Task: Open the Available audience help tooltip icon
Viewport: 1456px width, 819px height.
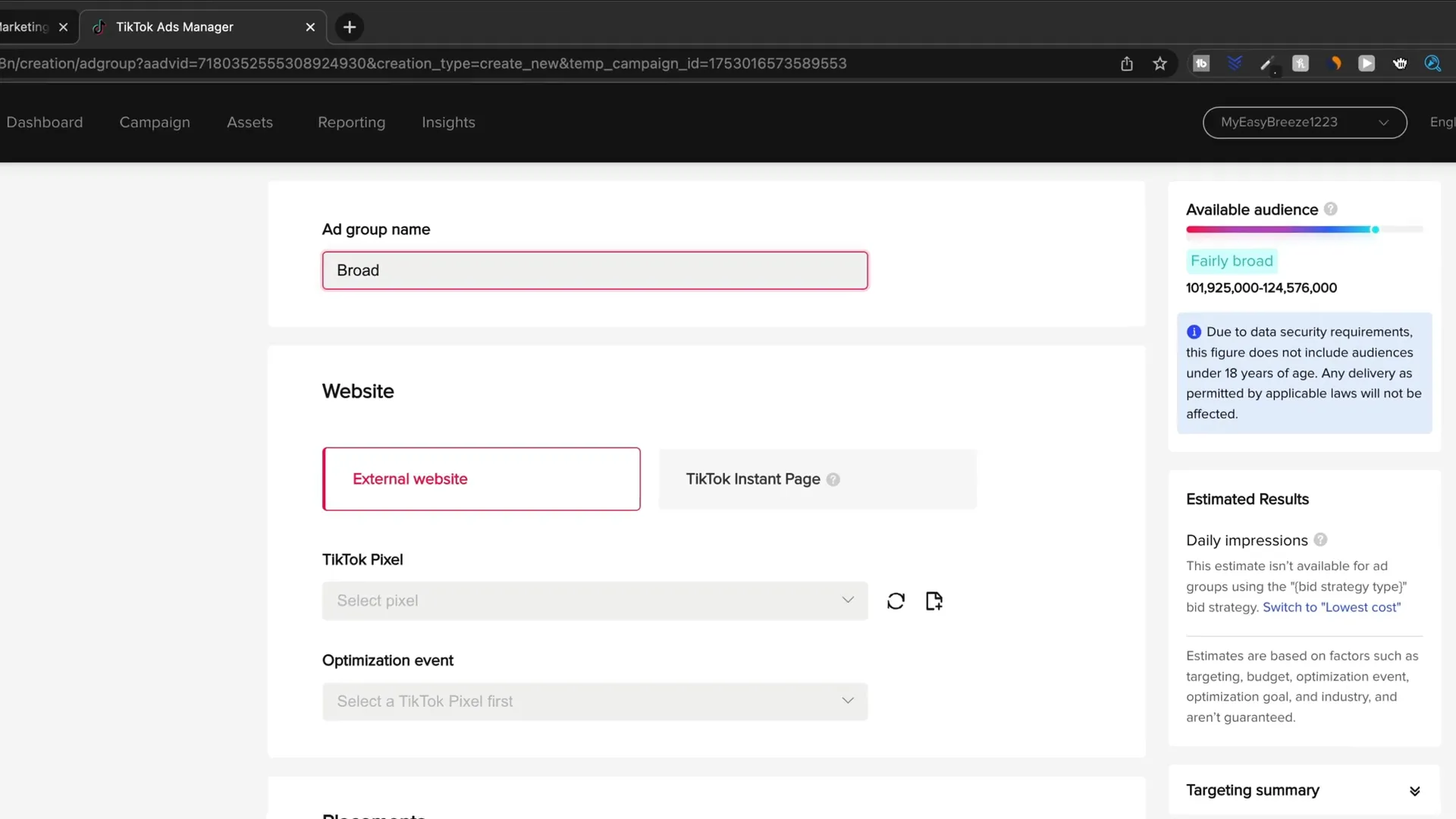Action: [x=1331, y=209]
